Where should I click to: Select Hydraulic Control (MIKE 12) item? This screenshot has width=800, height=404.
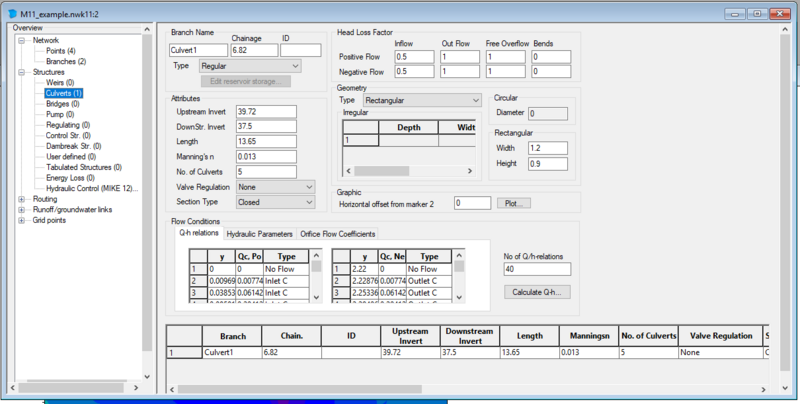coord(92,188)
